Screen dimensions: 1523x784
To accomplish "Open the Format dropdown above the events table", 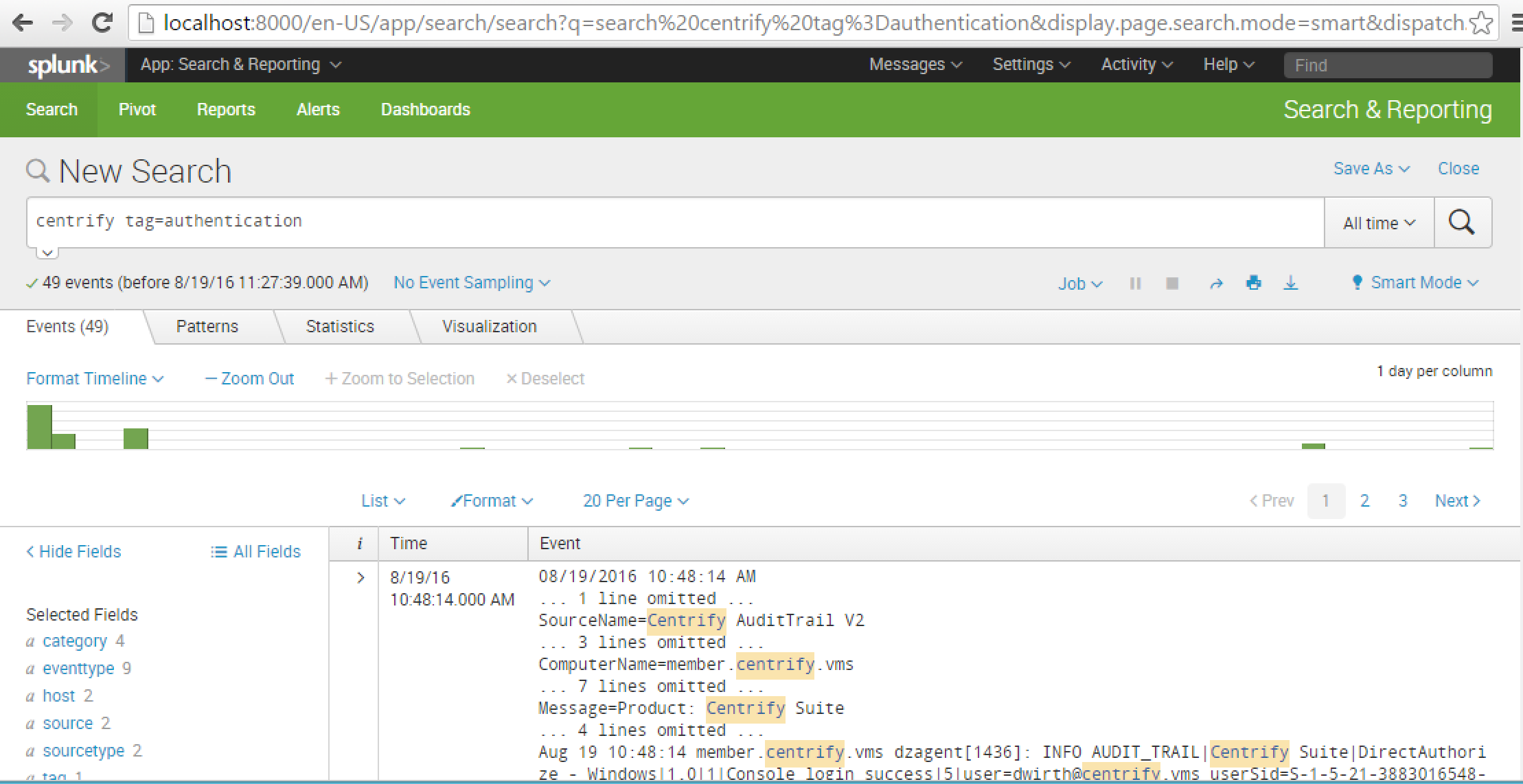I will tap(492, 501).
